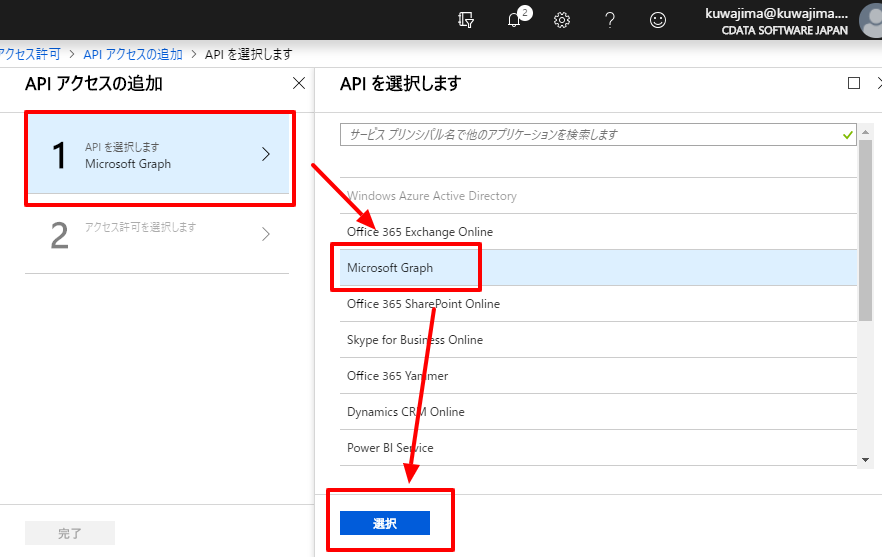Open the directory and subscription filter icon
Screen dimensions: 882x558
tap(466, 20)
